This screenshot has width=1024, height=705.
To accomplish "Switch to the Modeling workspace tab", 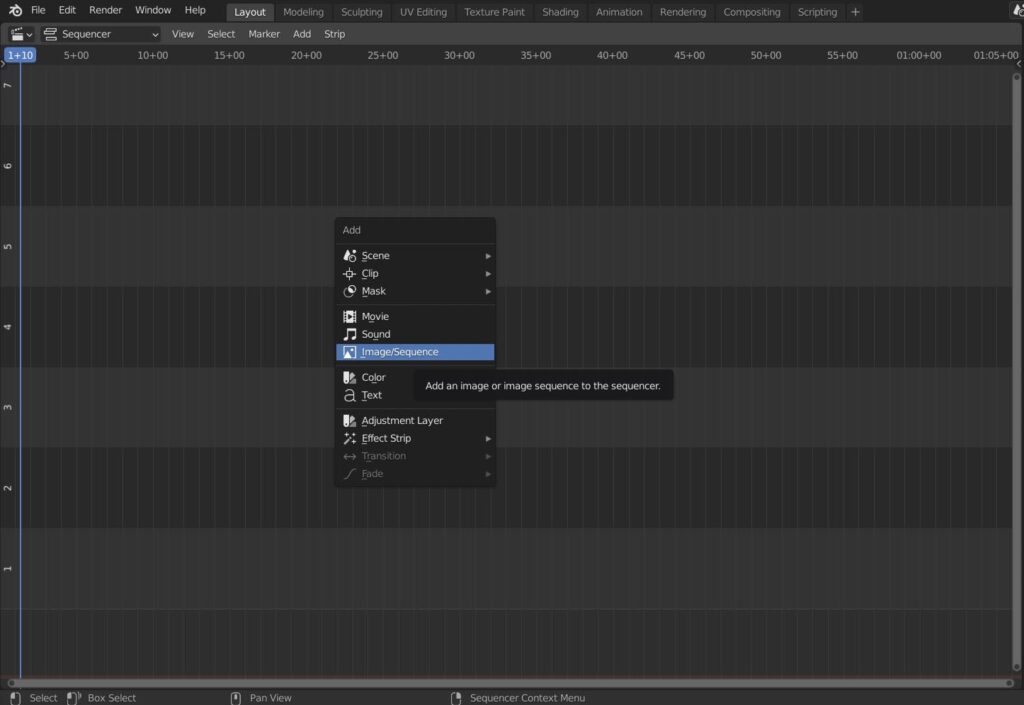I will pyautogui.click(x=303, y=12).
